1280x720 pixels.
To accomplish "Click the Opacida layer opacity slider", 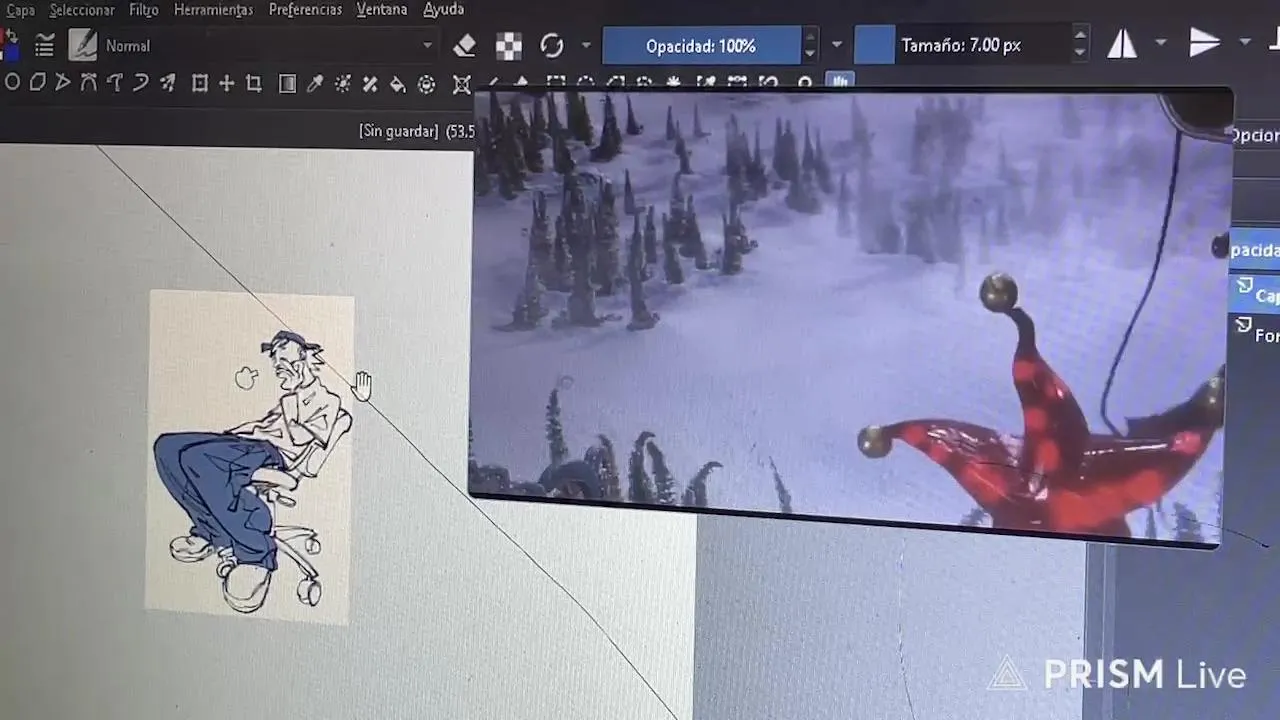I will [x=1254, y=250].
